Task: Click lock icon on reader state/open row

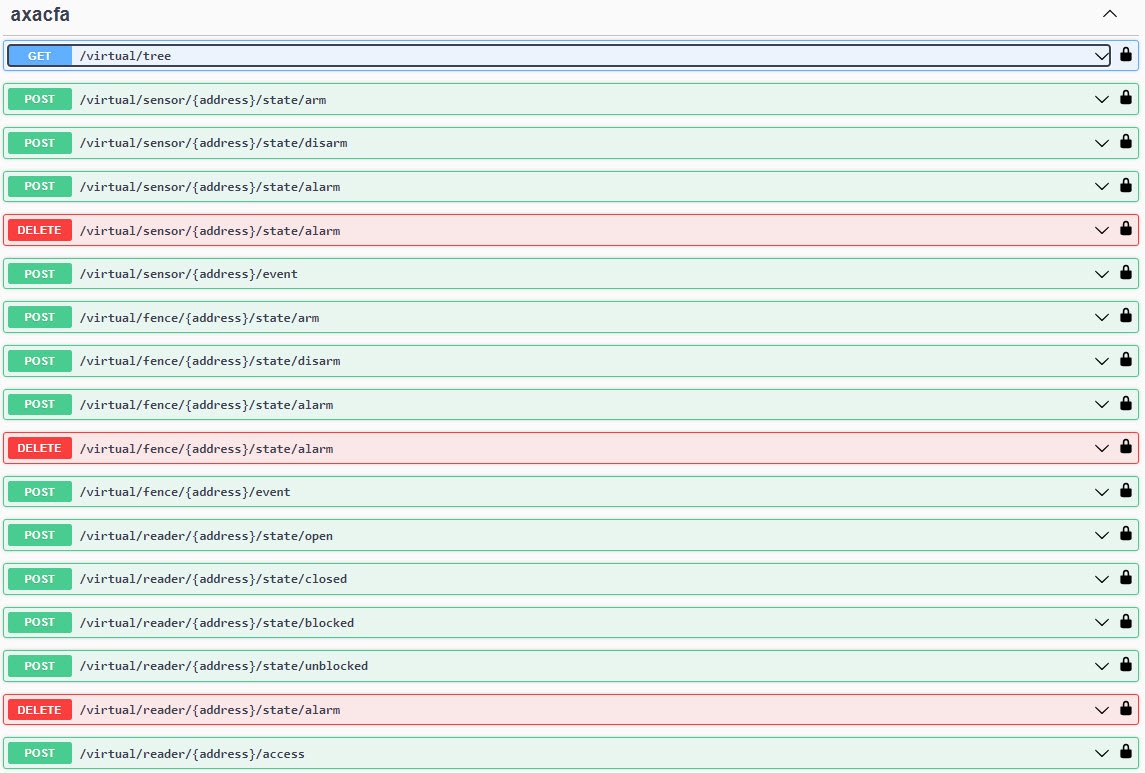Action: coord(1126,535)
